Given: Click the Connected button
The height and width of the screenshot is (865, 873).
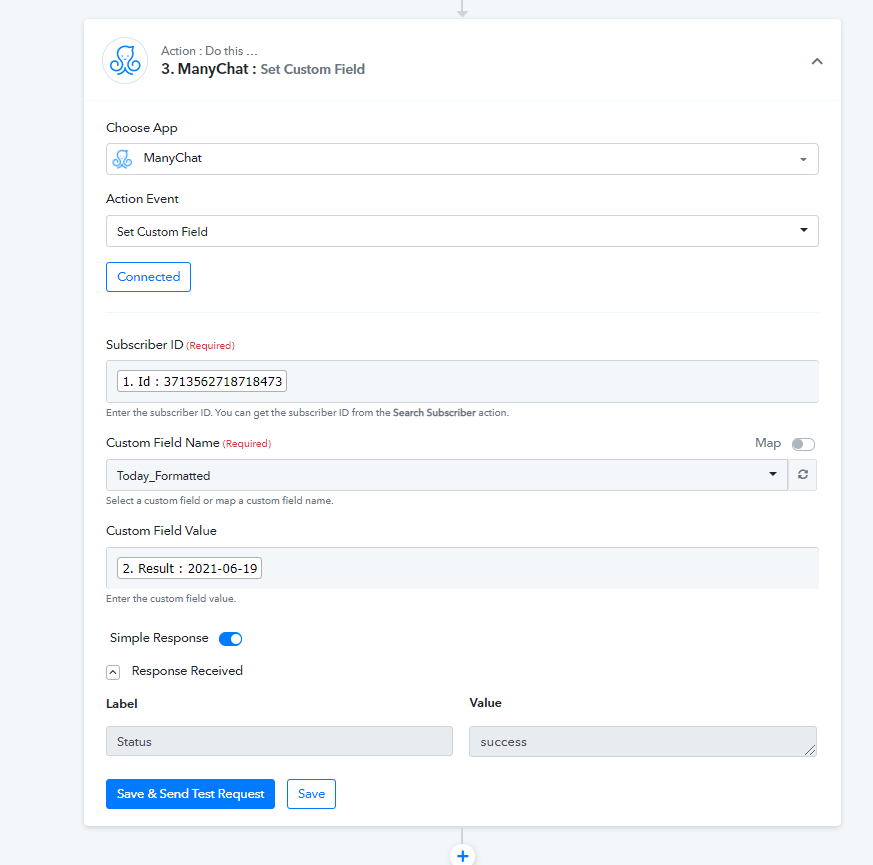Looking at the screenshot, I should (148, 277).
